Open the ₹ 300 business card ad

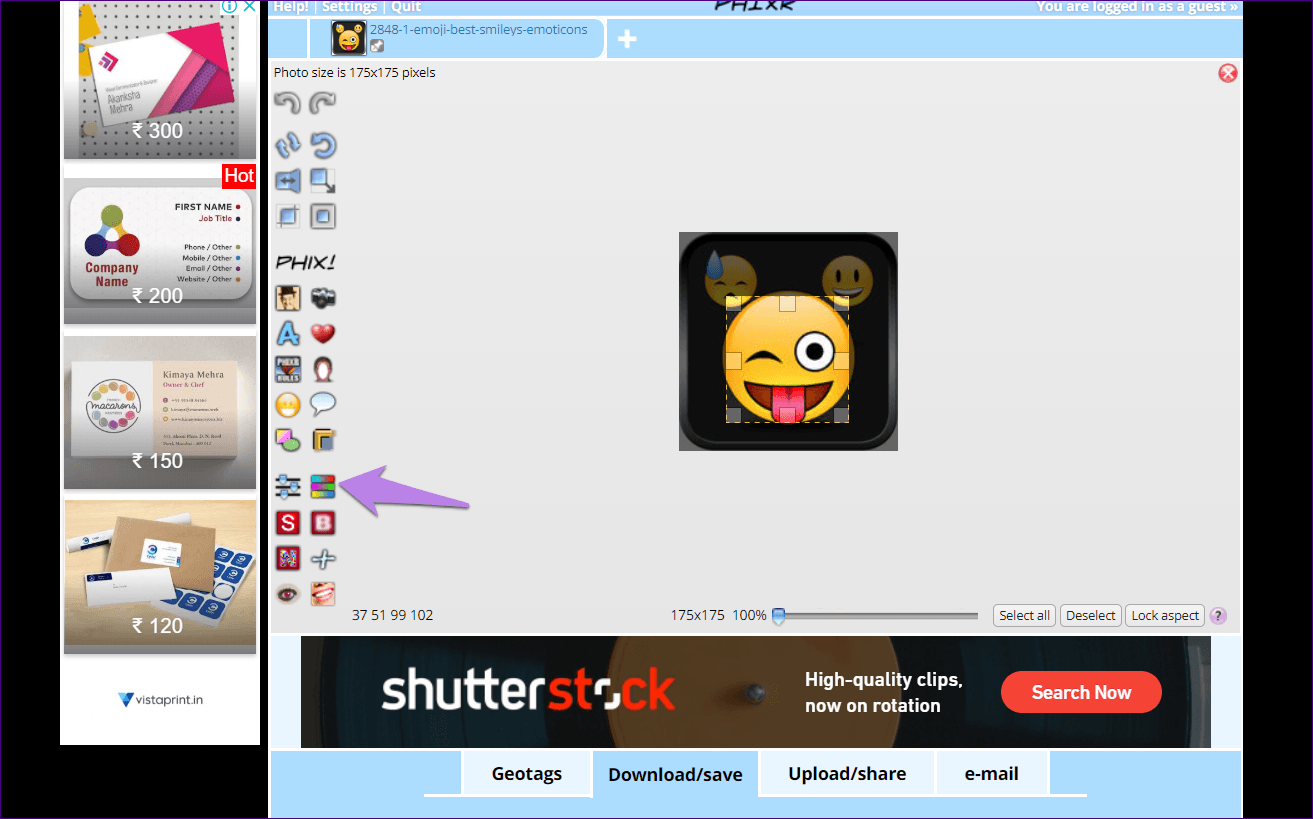coord(160,78)
